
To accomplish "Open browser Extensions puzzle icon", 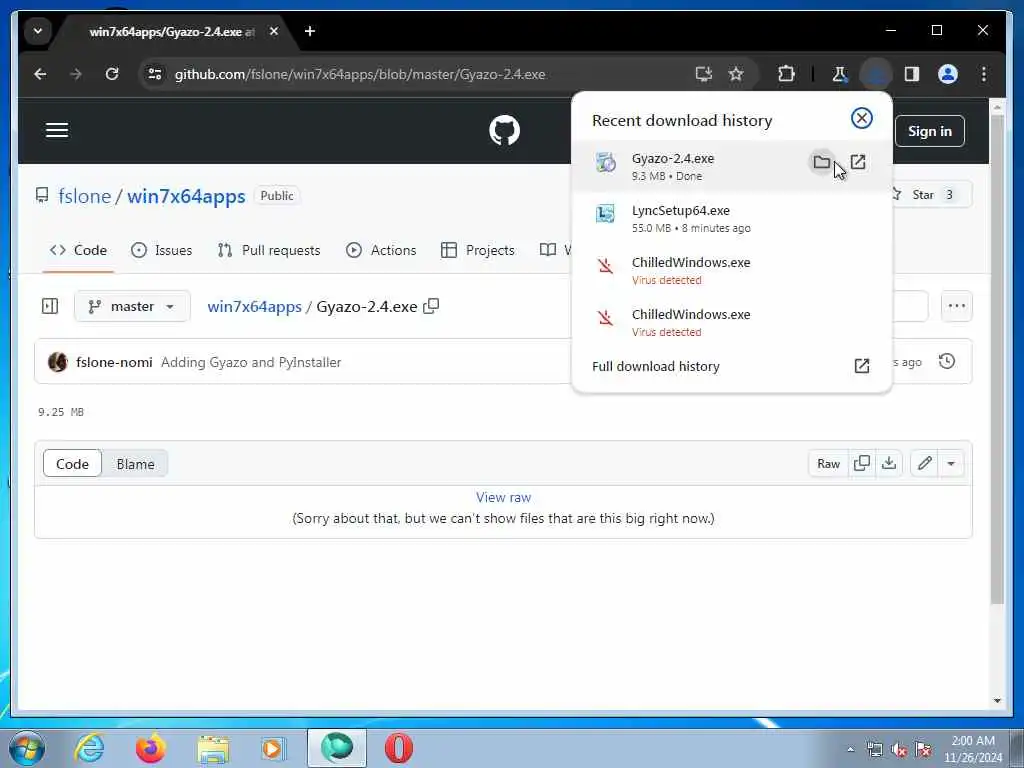I will pos(786,74).
